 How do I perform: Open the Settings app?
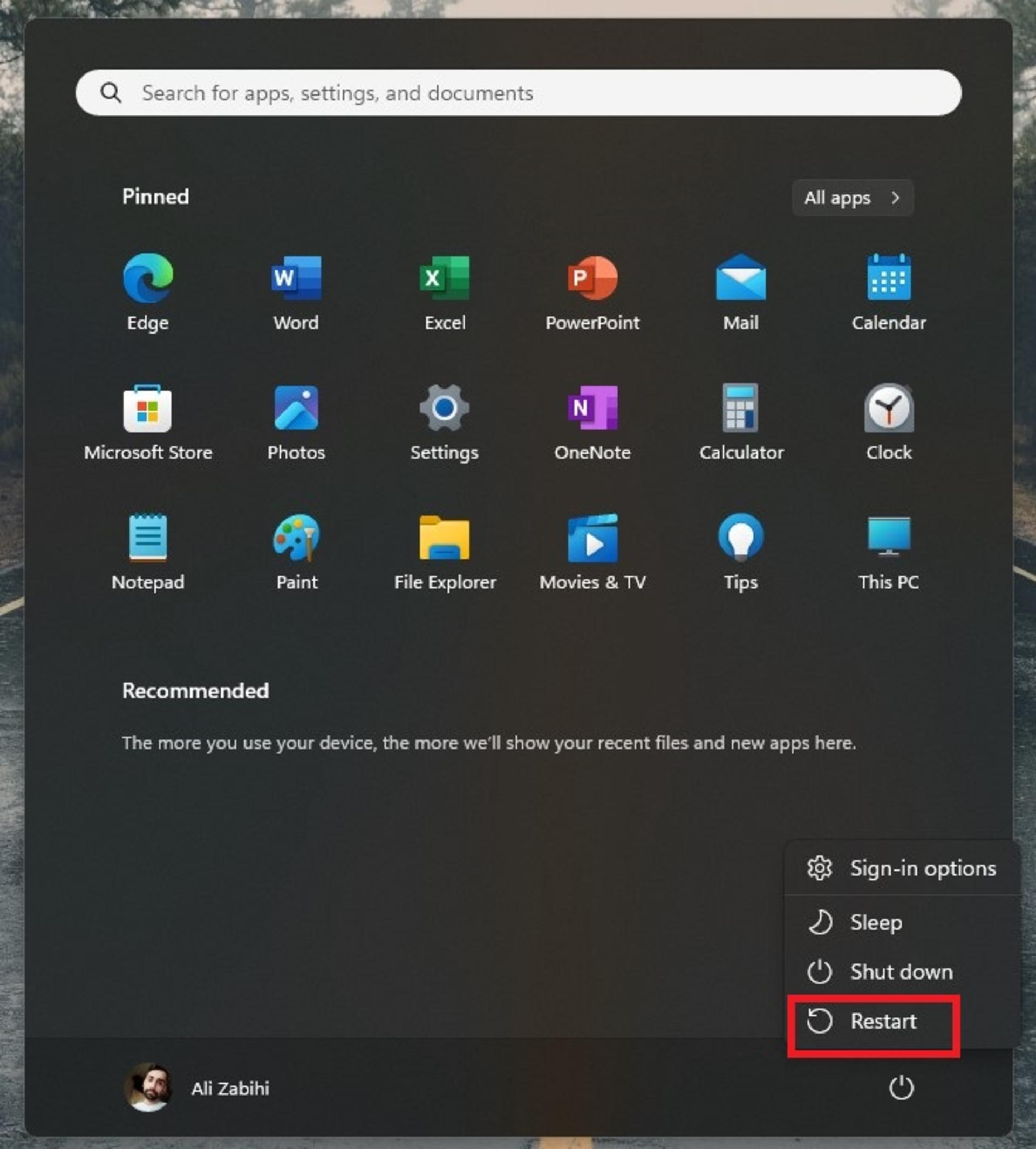click(x=445, y=423)
